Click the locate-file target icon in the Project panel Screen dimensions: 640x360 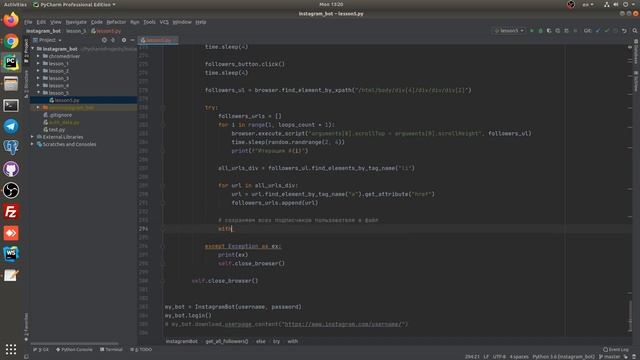coord(104,40)
